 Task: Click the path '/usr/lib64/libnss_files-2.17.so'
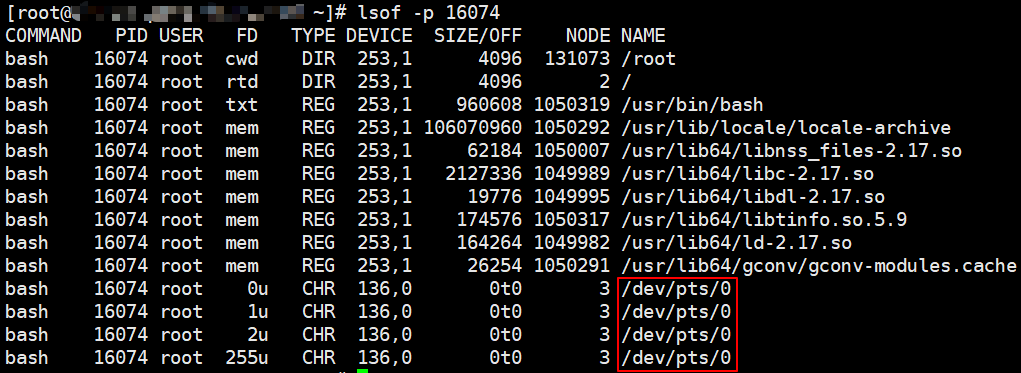(791, 151)
